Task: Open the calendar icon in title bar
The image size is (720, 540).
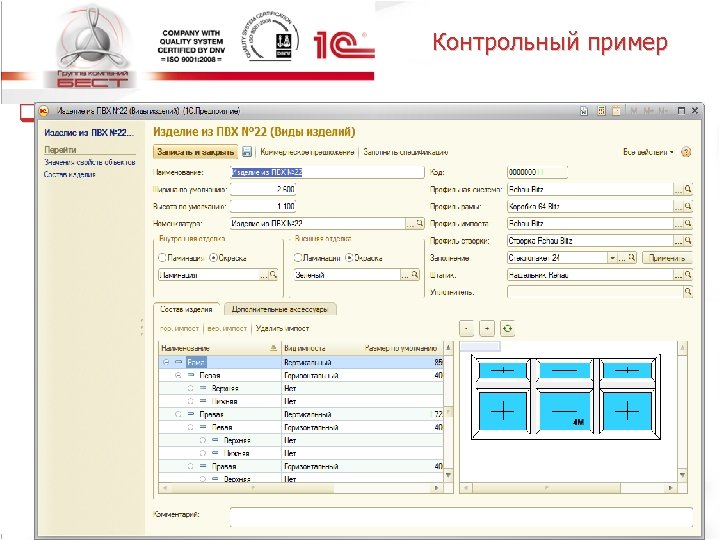Action: pyautogui.click(x=616, y=111)
